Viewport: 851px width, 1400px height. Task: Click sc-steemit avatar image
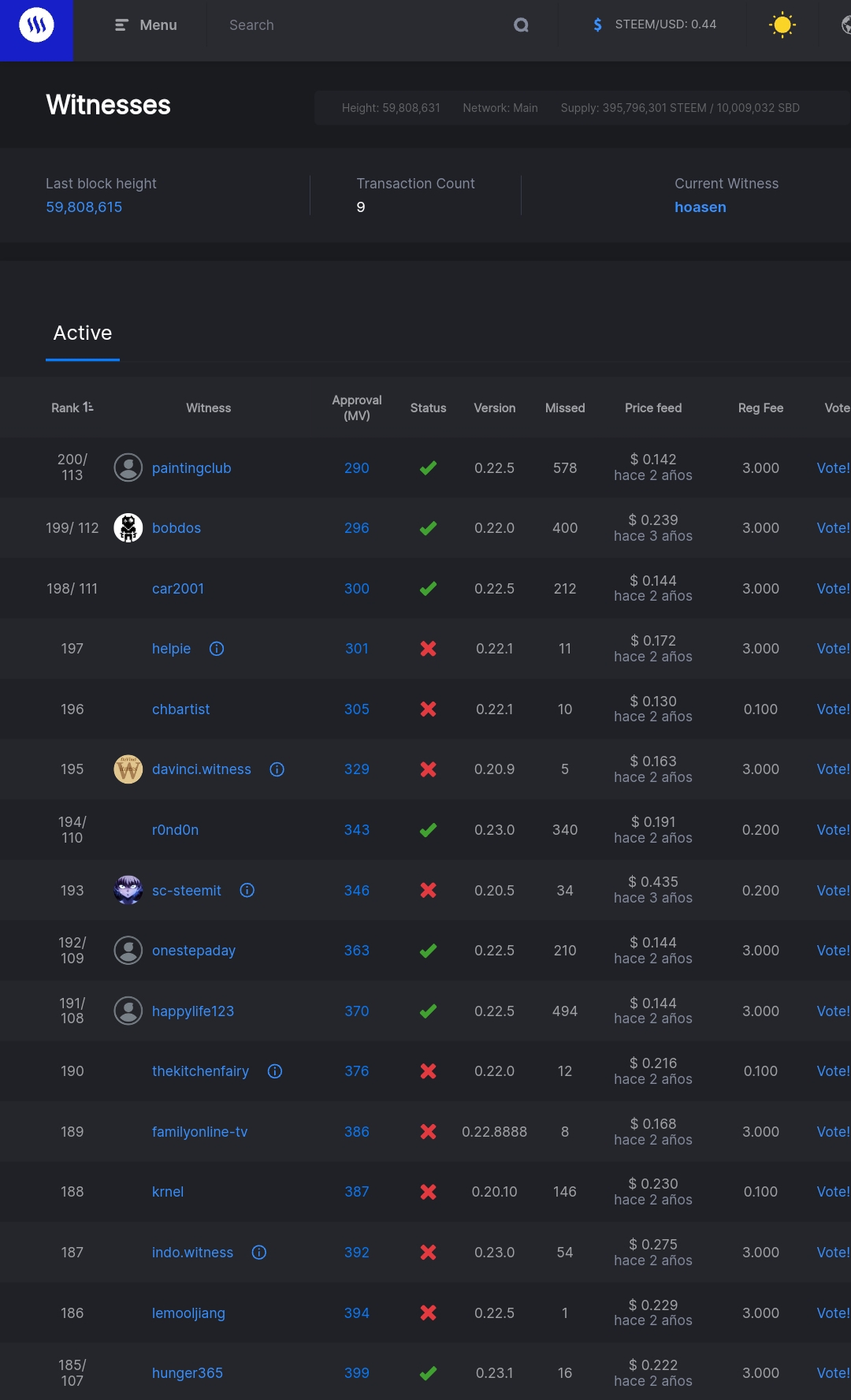(x=128, y=890)
